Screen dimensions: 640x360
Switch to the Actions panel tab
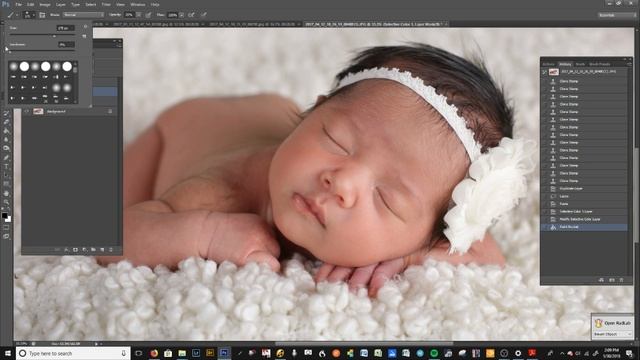coord(549,64)
